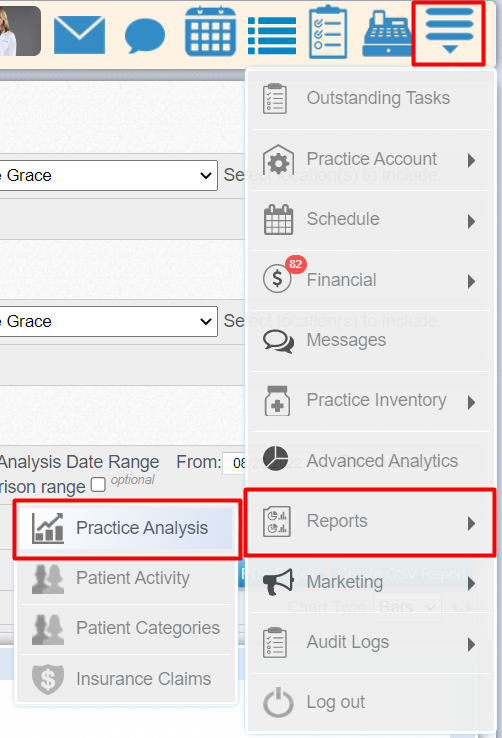Toggle the optional comparison range checkbox

[98, 484]
